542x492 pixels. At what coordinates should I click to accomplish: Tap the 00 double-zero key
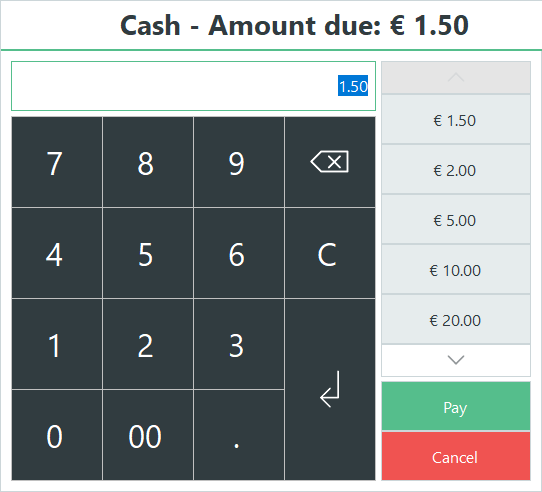point(148,435)
